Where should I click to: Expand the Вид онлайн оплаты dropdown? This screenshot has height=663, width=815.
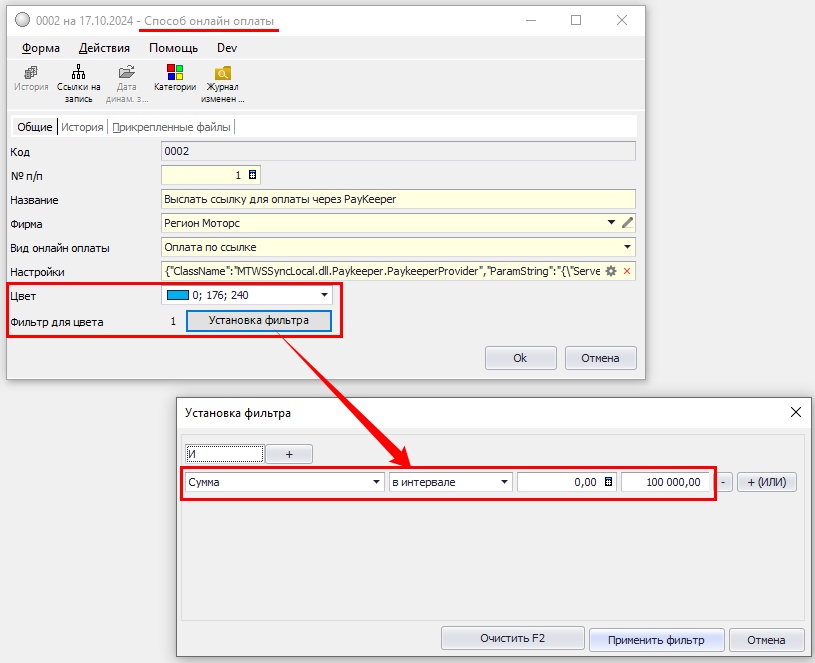(627, 247)
